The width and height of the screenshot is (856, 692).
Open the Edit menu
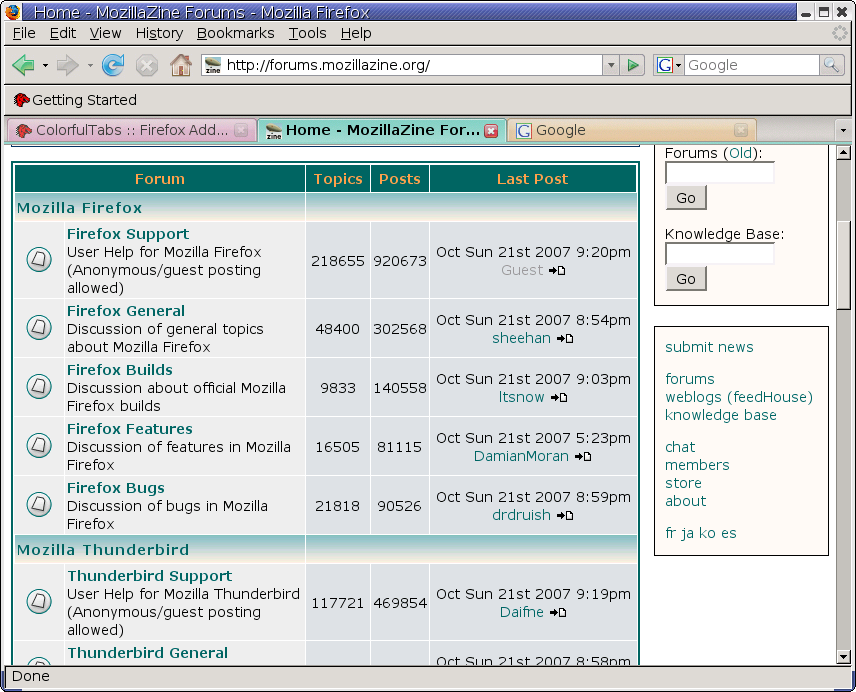pyautogui.click(x=63, y=34)
